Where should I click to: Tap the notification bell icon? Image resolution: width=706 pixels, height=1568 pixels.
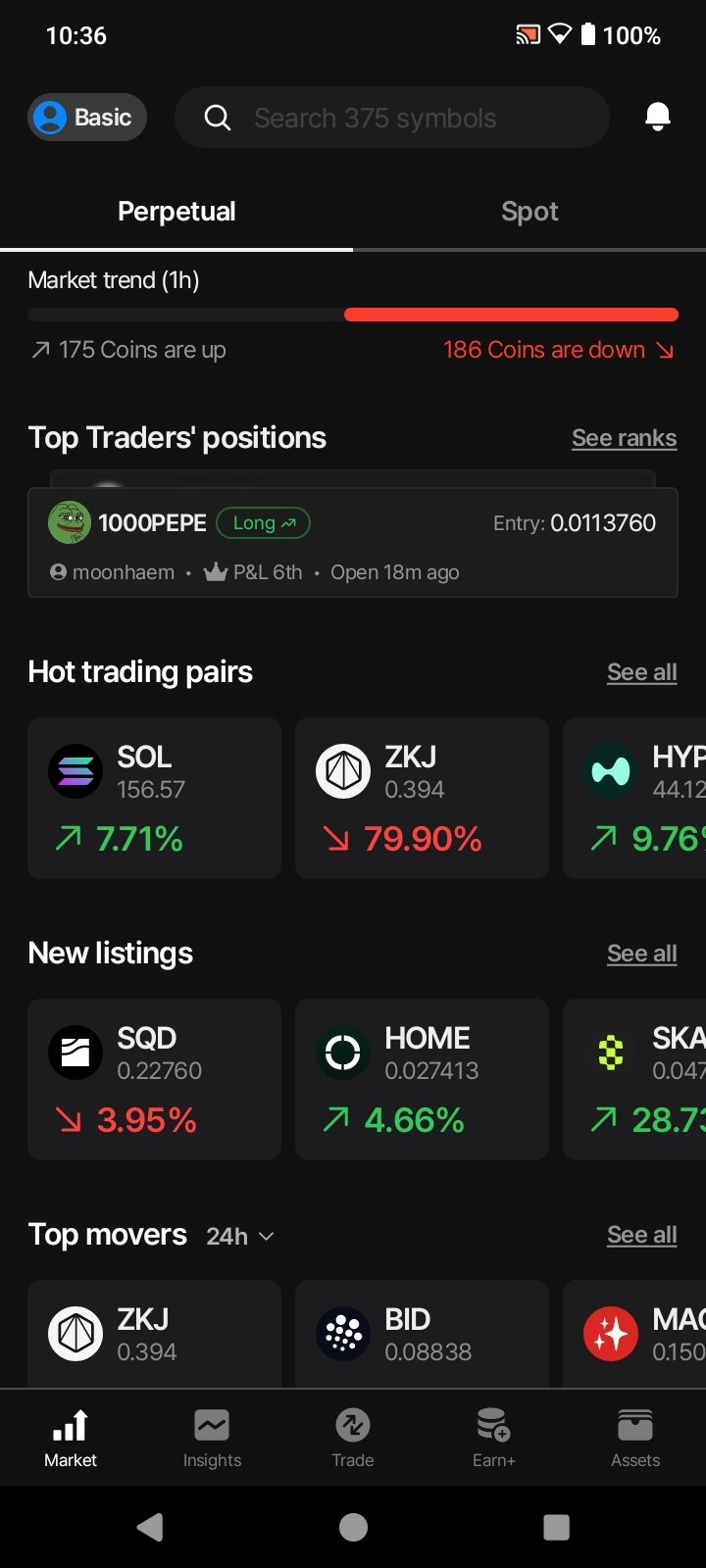pyautogui.click(x=658, y=118)
